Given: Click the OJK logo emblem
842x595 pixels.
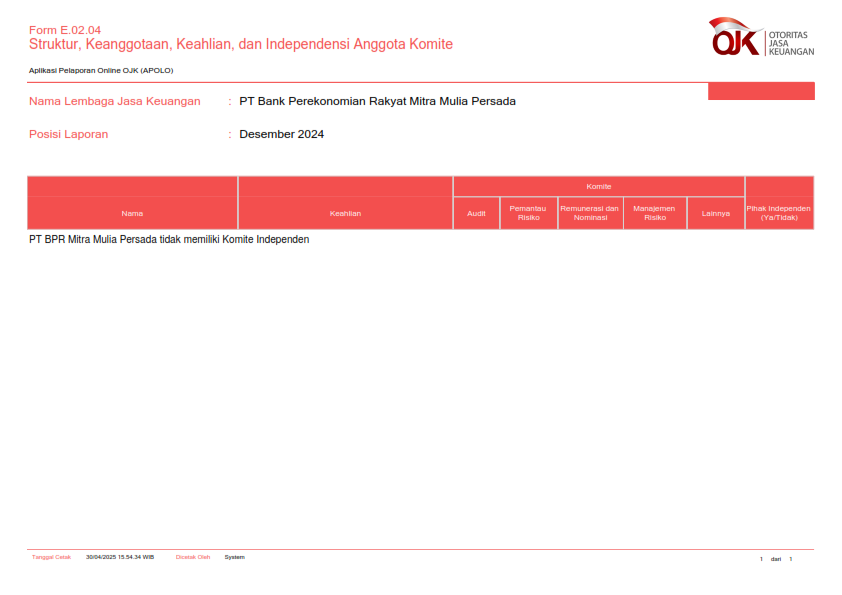Looking at the screenshot, I should coord(735,37).
